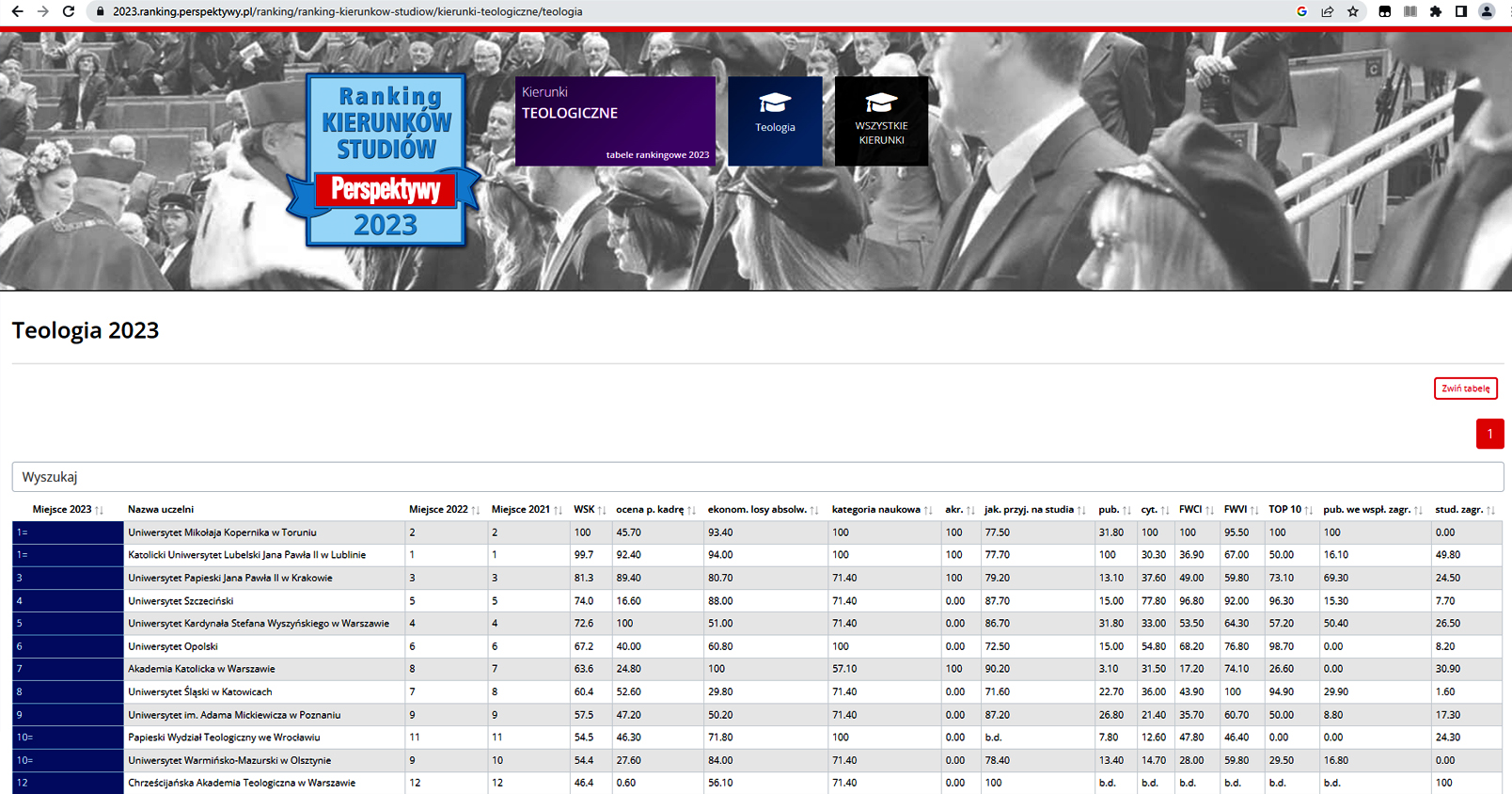
Task: Sort by ekonom. losy absolw. column
Action: 763,509
